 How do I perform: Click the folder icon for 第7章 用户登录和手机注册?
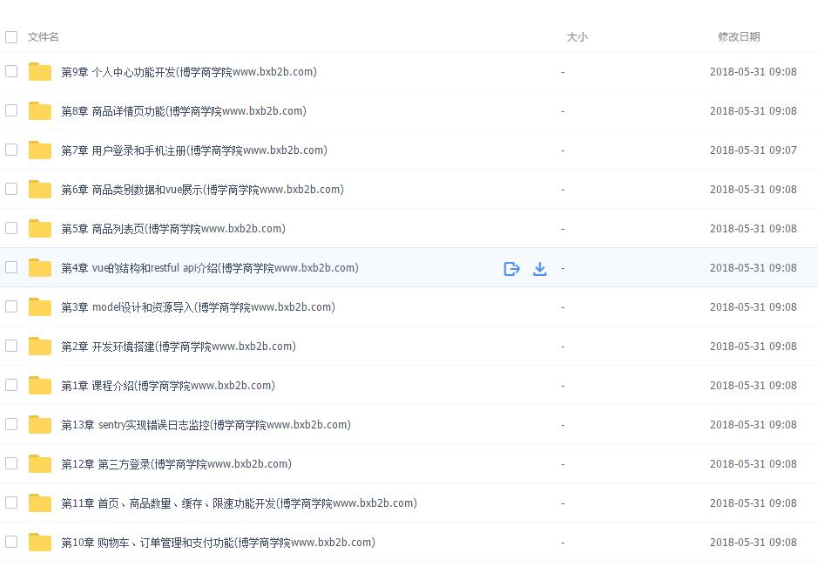pos(40,150)
